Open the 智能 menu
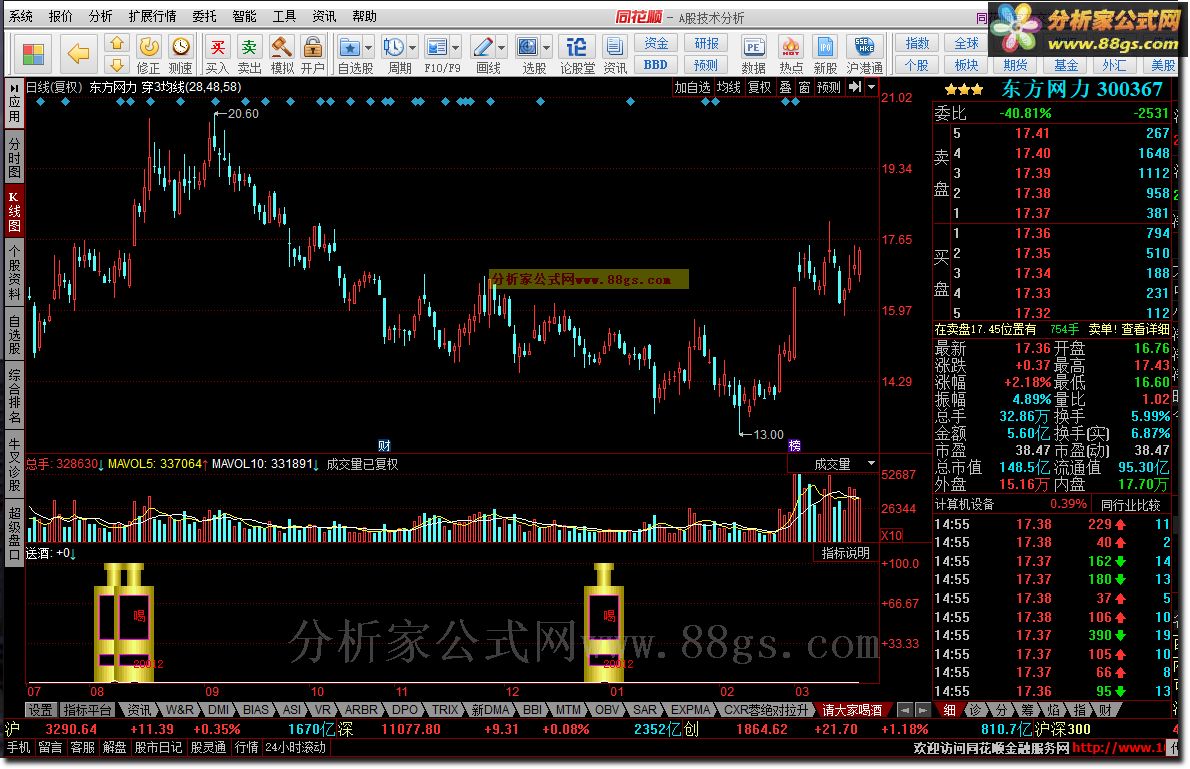Viewport: 1190px width, 769px height. (x=244, y=16)
